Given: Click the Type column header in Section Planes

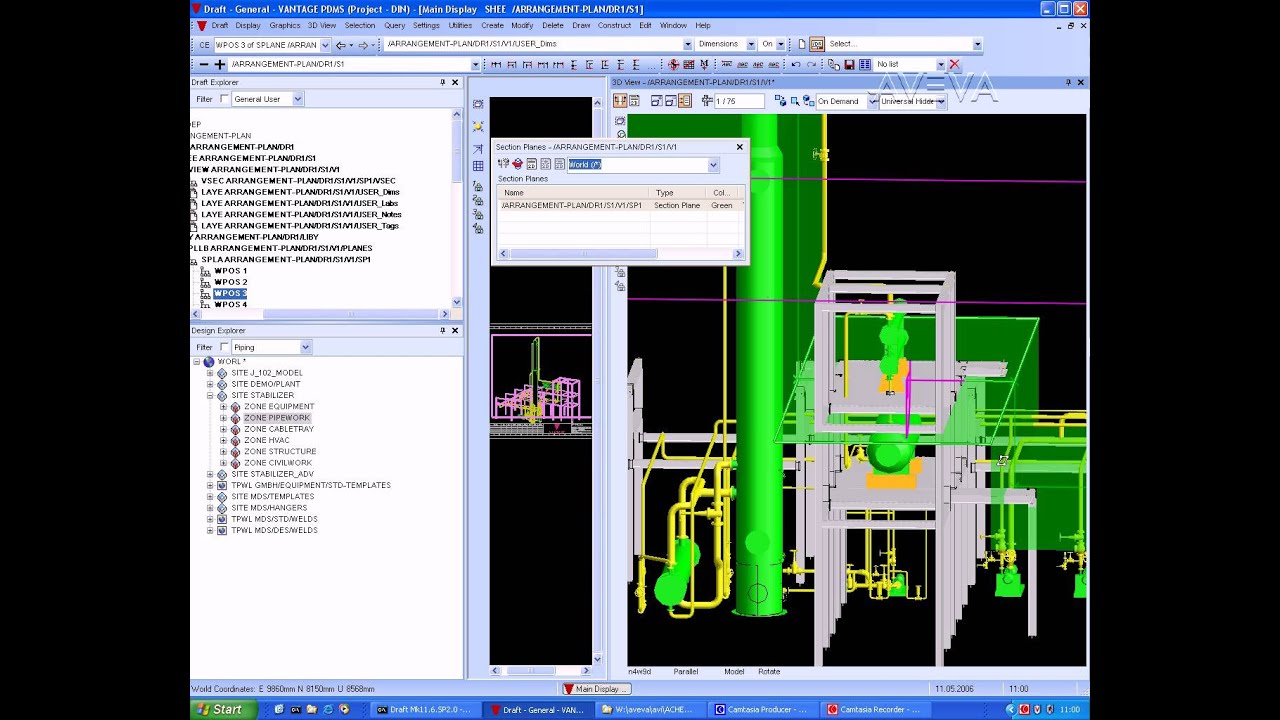Looking at the screenshot, I should pyautogui.click(x=678, y=192).
